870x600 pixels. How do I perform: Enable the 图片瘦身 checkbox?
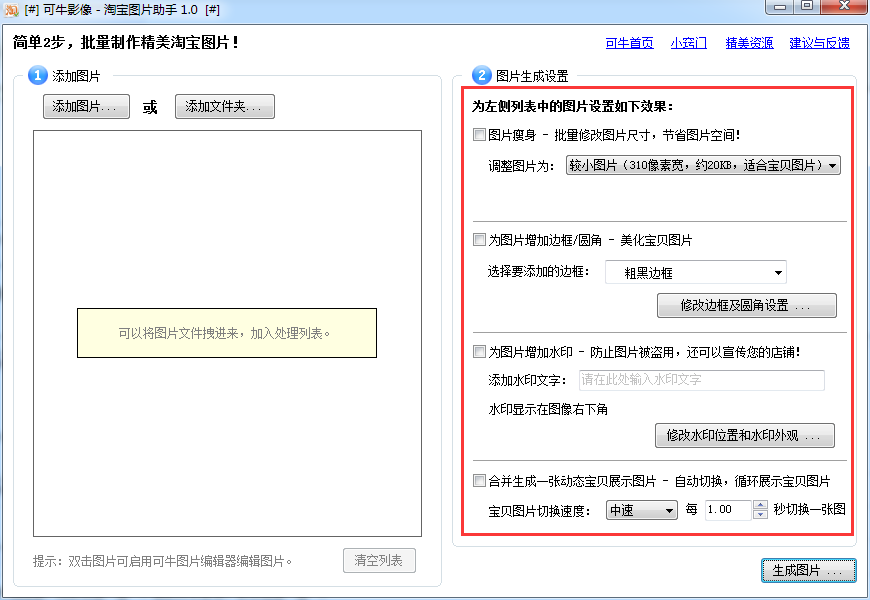[479, 134]
